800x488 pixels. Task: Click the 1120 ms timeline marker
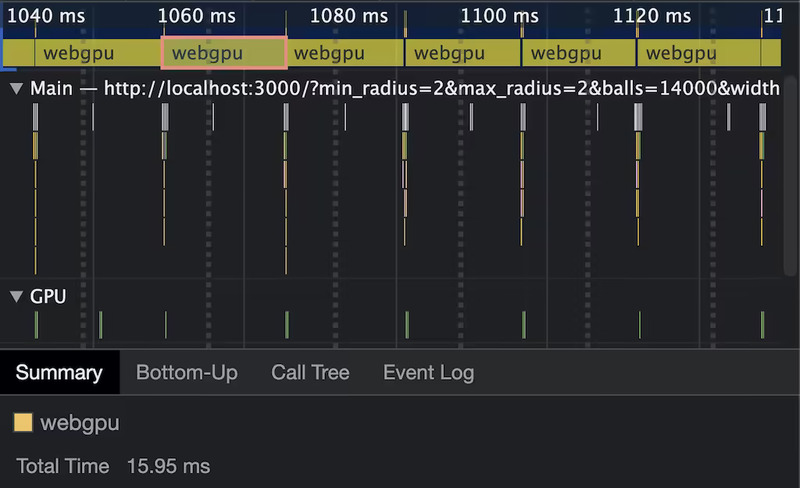point(651,16)
